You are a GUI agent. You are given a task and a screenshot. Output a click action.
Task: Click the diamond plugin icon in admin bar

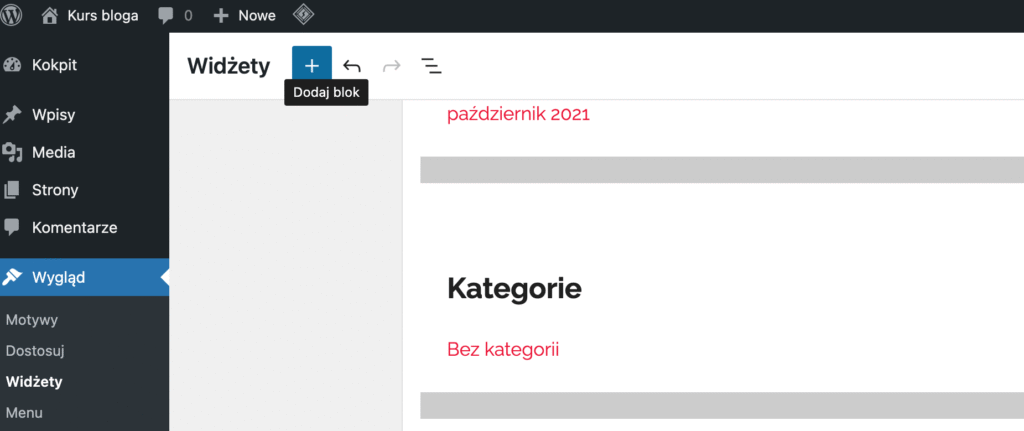click(303, 15)
